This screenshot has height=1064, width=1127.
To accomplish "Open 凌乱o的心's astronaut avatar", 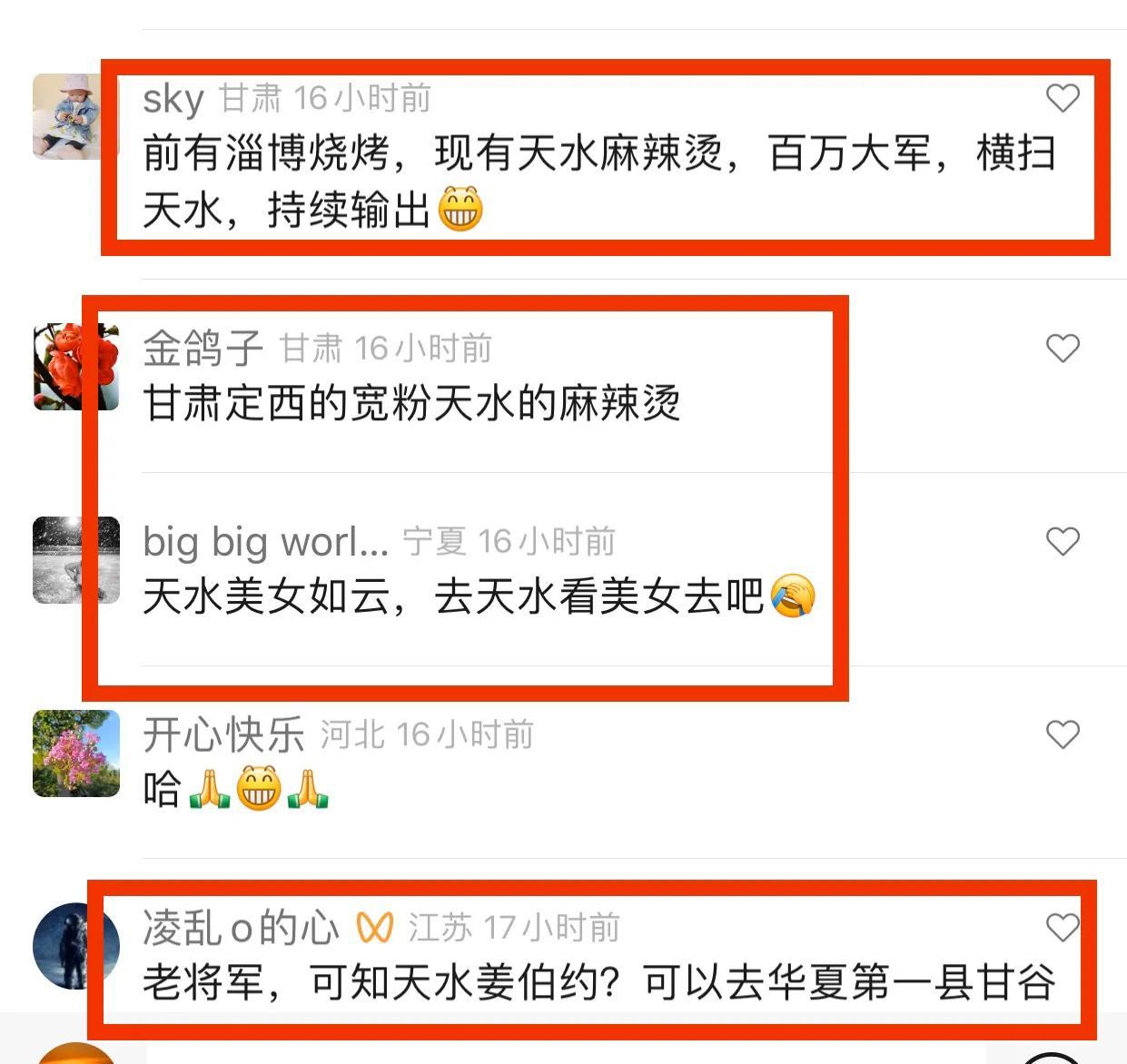I will coord(76,946).
